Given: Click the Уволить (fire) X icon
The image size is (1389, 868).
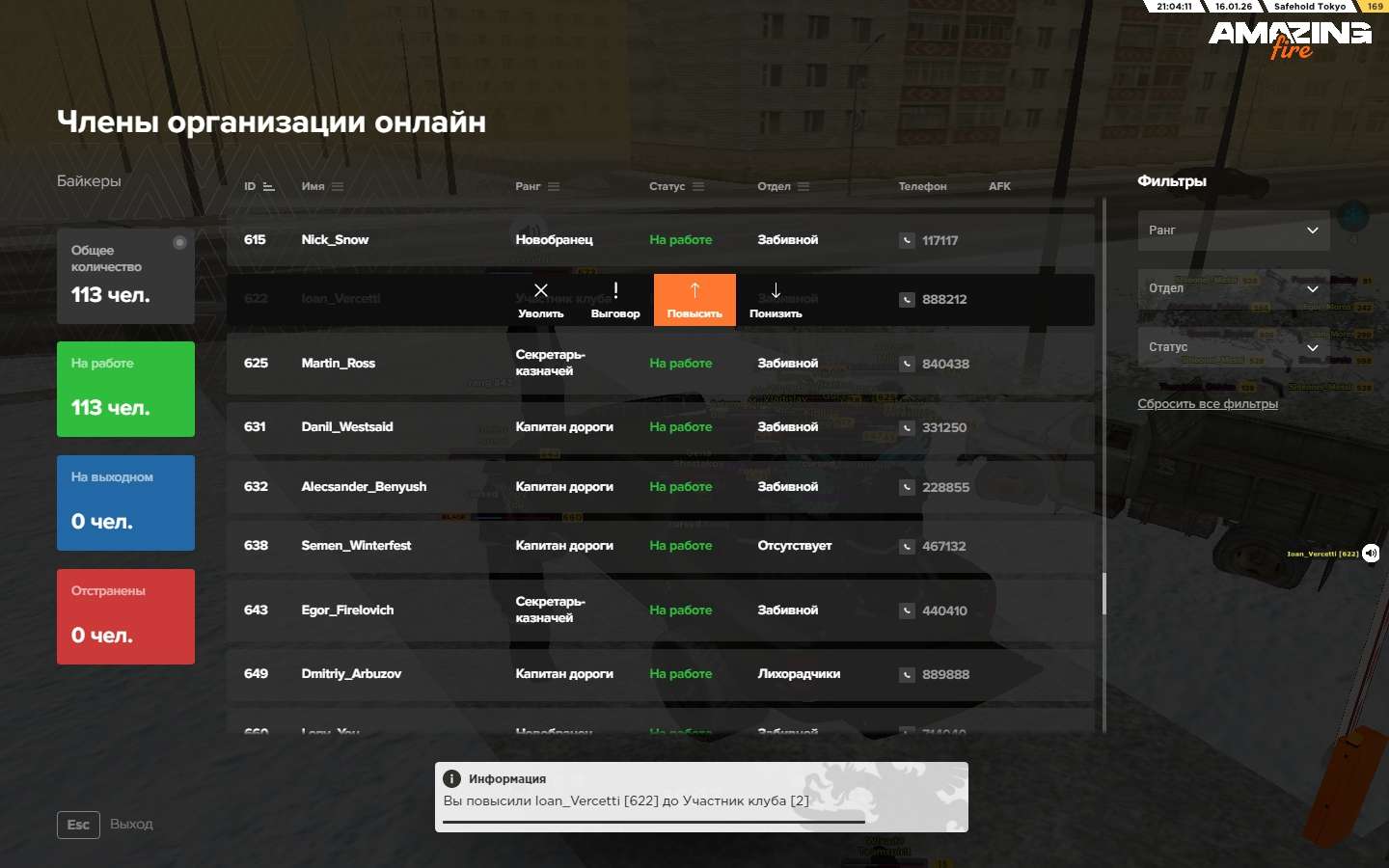Looking at the screenshot, I should 540,291.
